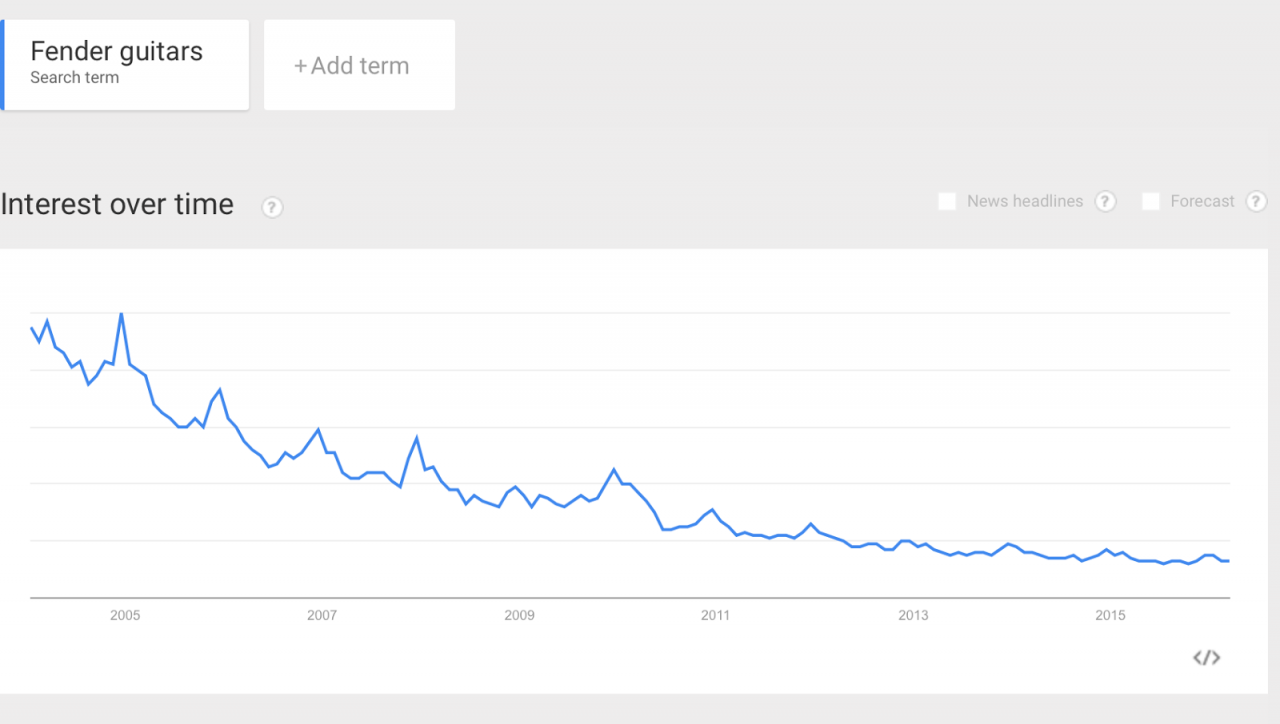Click the 2013 label on time axis
Screen dimensions: 1280x724
[913, 615]
